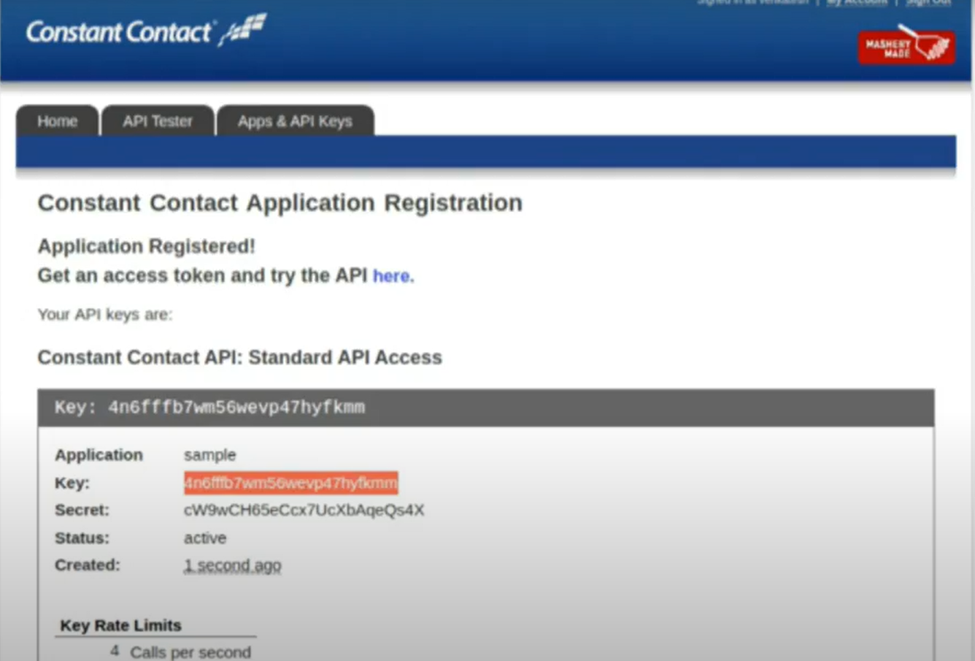Click the gray header bar showing the key
Screen dimensions: 975x661
coord(486,407)
